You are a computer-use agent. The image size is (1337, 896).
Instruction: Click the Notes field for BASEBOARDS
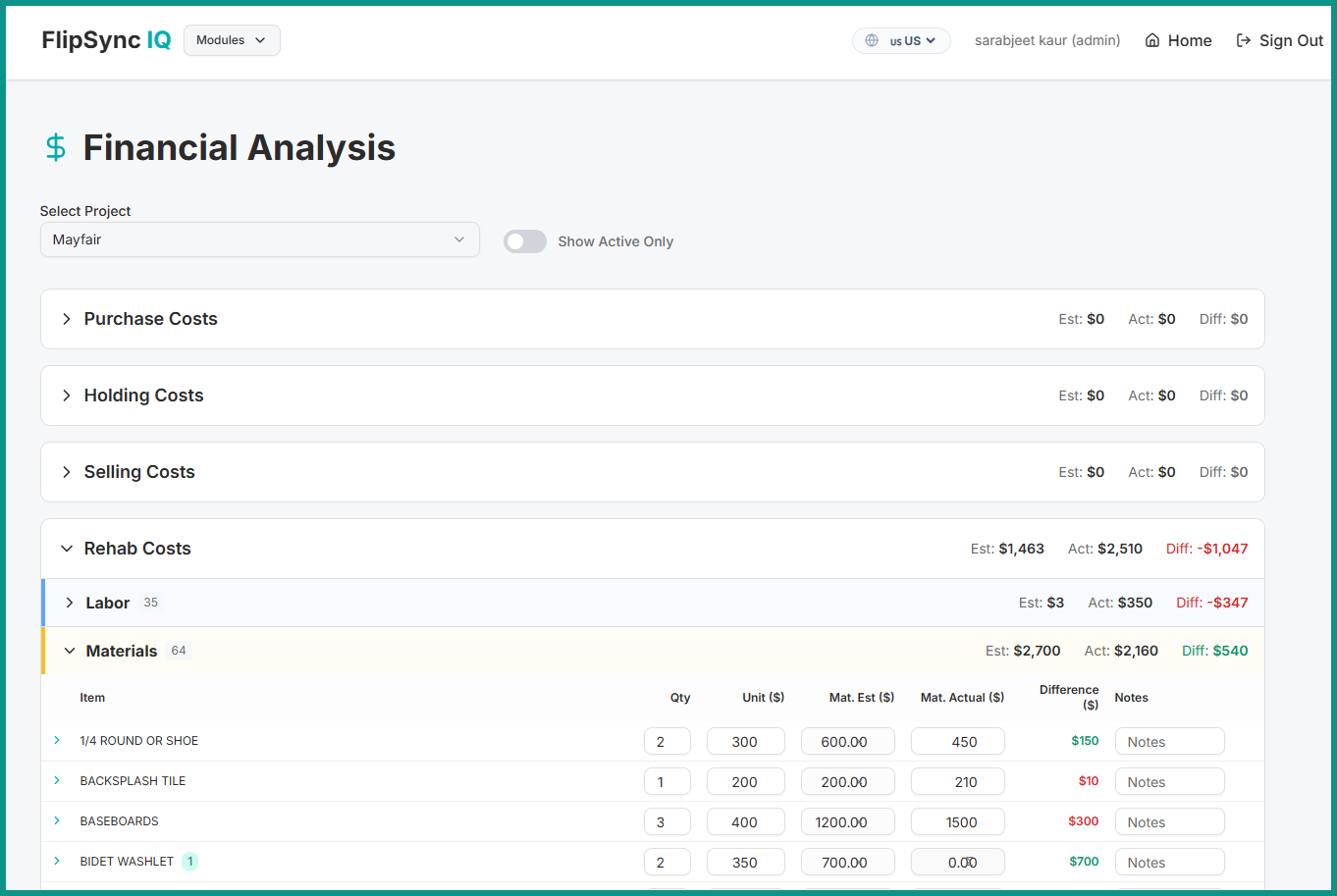tap(1169, 822)
